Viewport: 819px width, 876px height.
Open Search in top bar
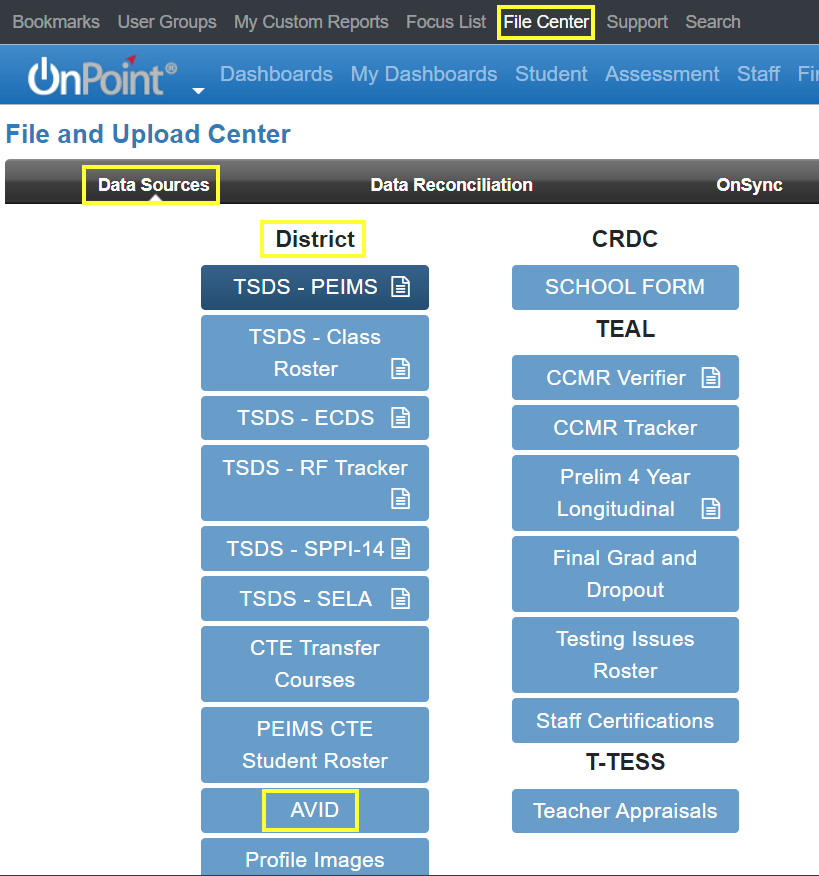(x=713, y=22)
